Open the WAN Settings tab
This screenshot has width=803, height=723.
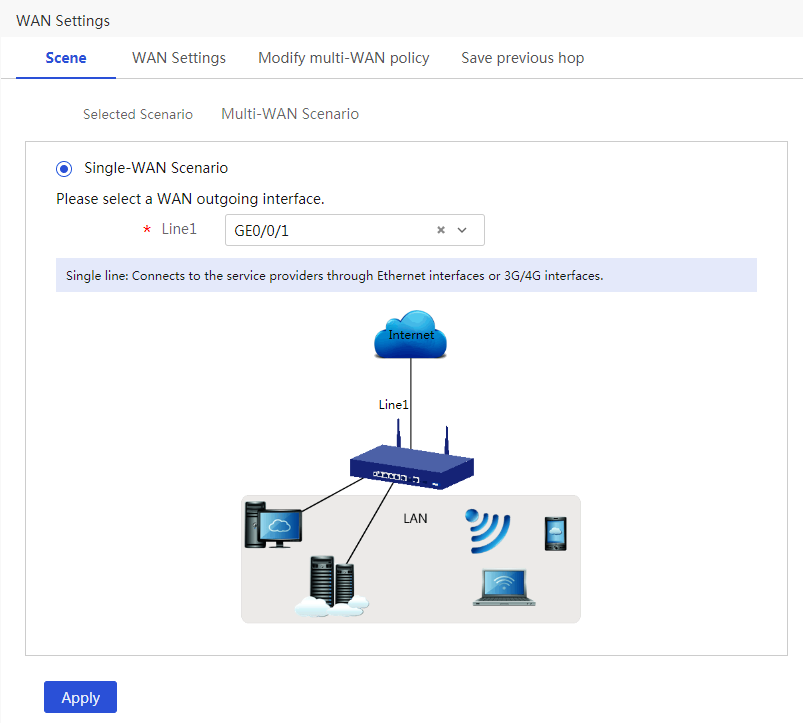[179, 58]
